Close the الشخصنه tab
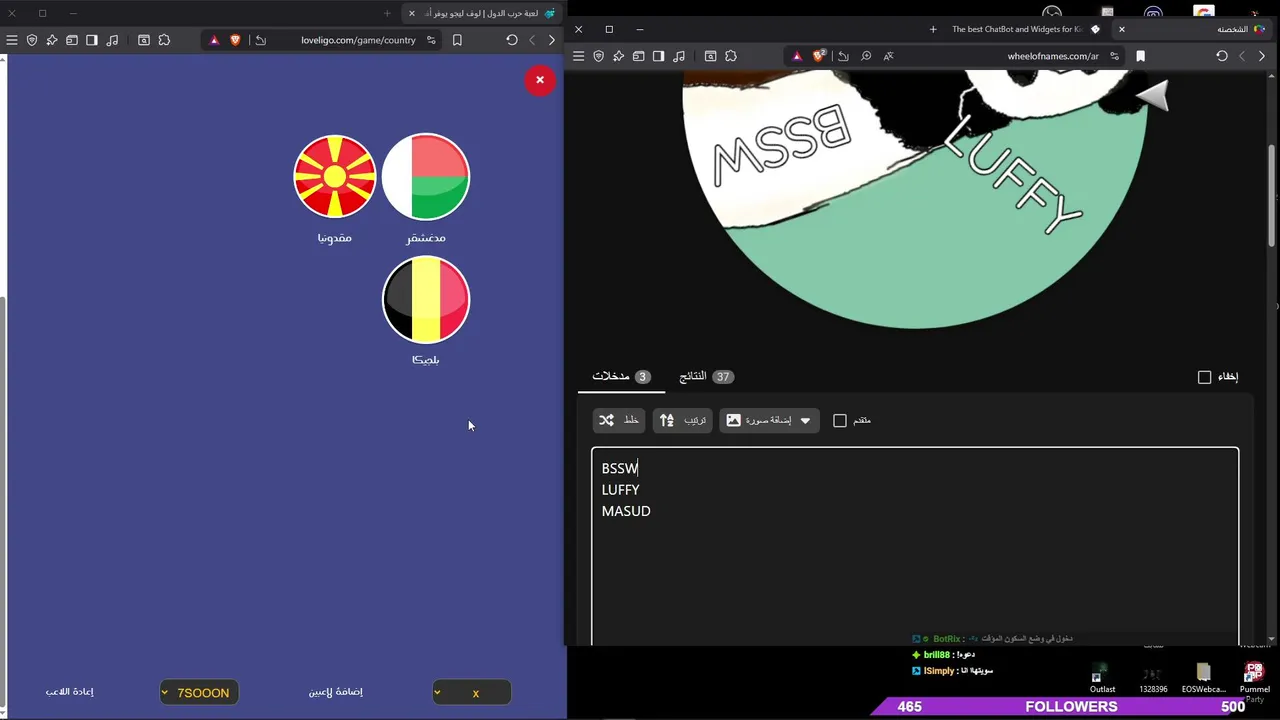The image size is (1280, 720). (x=1121, y=29)
